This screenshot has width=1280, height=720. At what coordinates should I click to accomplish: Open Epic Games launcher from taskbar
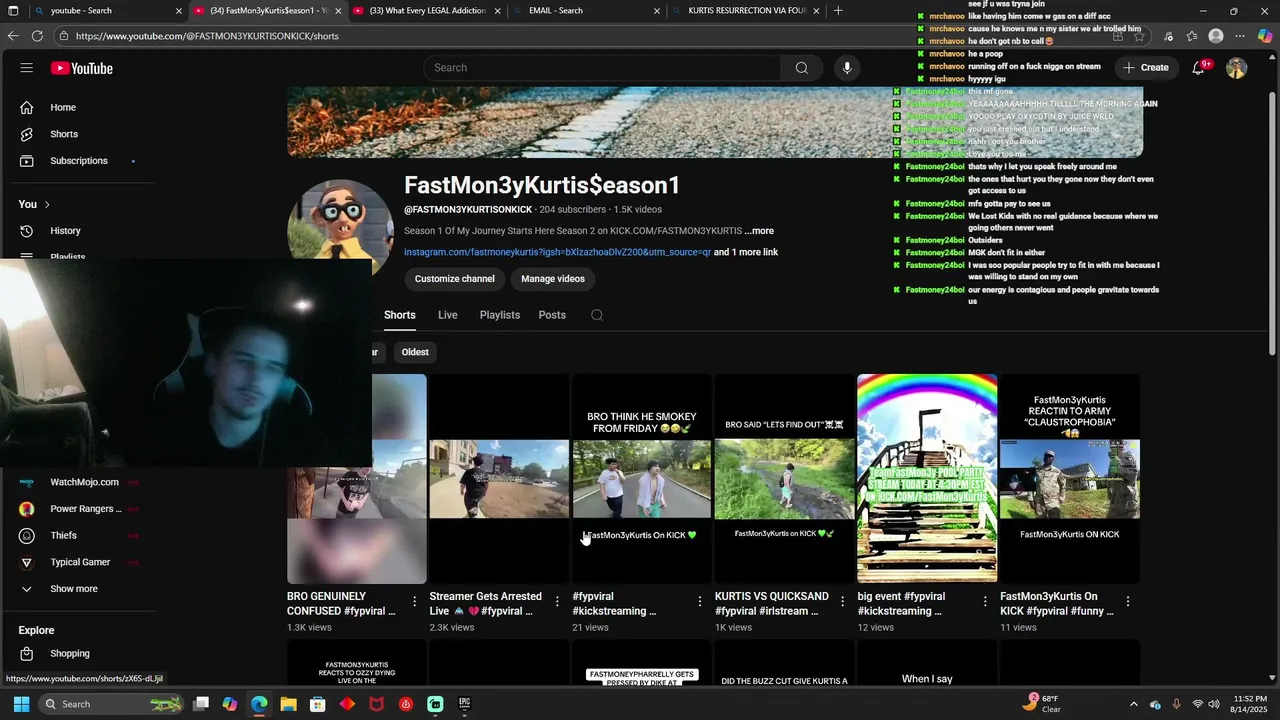[464, 704]
